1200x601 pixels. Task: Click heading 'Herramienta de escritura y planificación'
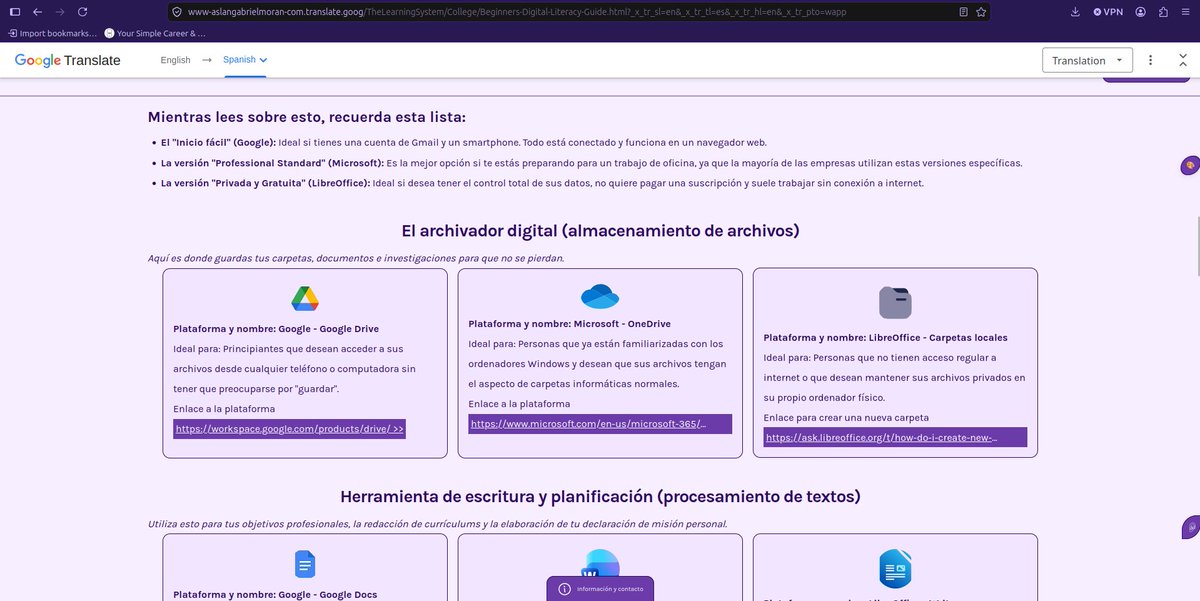[600, 496]
